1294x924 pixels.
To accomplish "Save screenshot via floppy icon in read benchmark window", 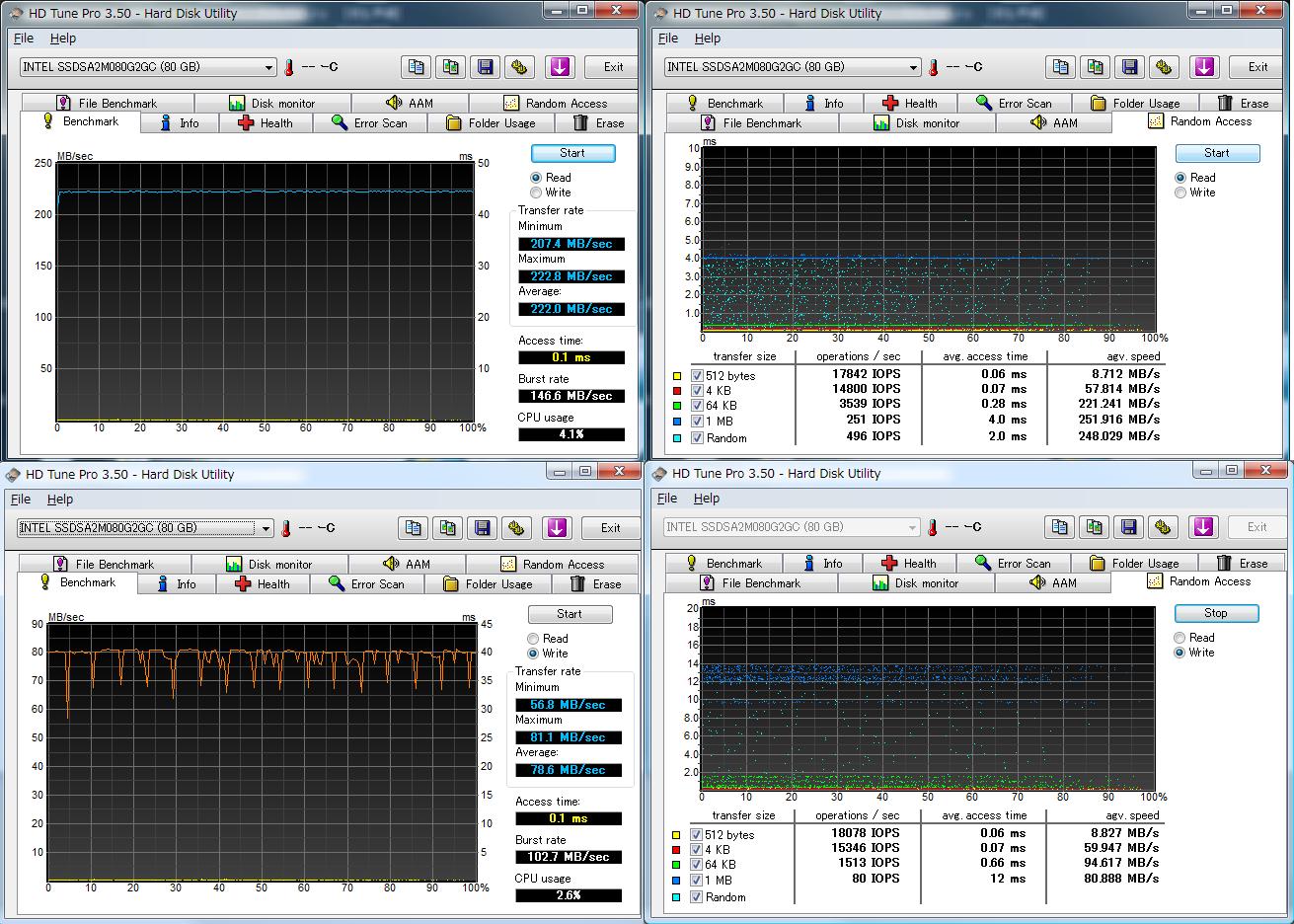I will coord(485,67).
